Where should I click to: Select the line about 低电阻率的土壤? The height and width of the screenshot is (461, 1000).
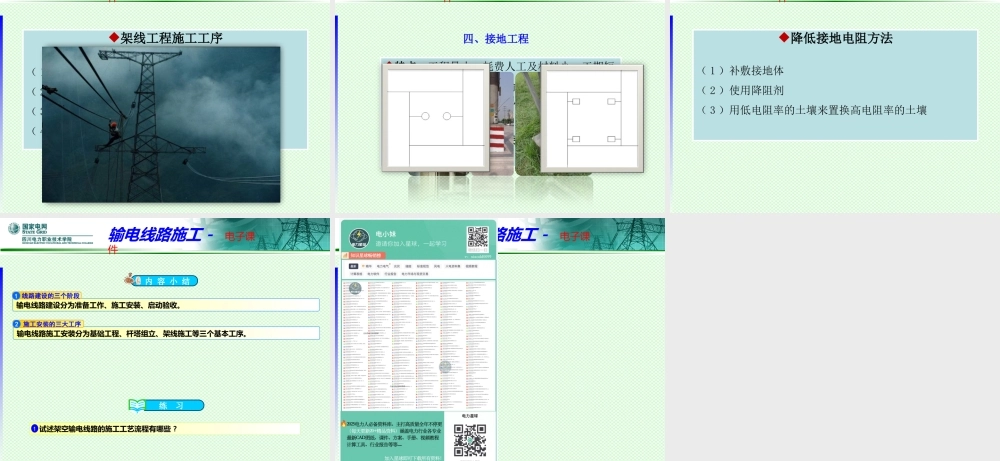click(x=813, y=110)
